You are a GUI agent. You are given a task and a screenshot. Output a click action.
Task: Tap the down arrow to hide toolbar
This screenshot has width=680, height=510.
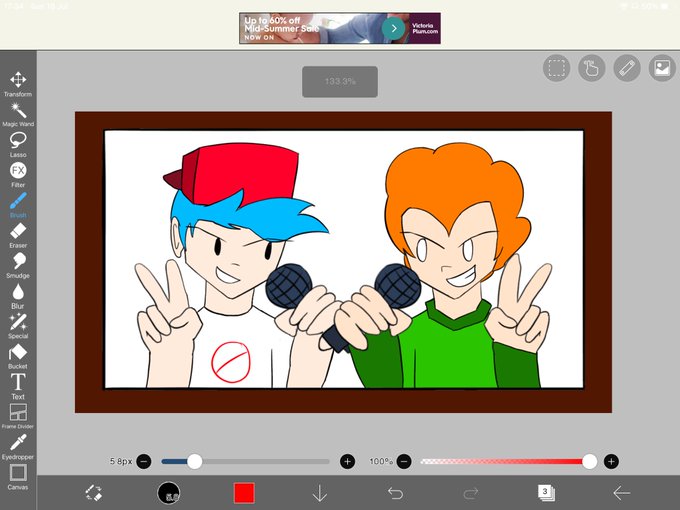click(x=320, y=493)
